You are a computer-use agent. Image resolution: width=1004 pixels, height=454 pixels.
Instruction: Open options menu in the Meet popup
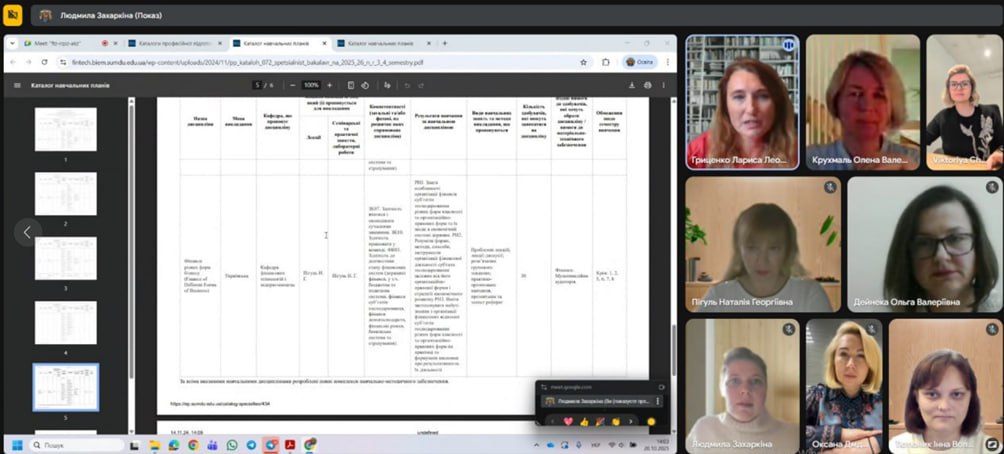657,401
